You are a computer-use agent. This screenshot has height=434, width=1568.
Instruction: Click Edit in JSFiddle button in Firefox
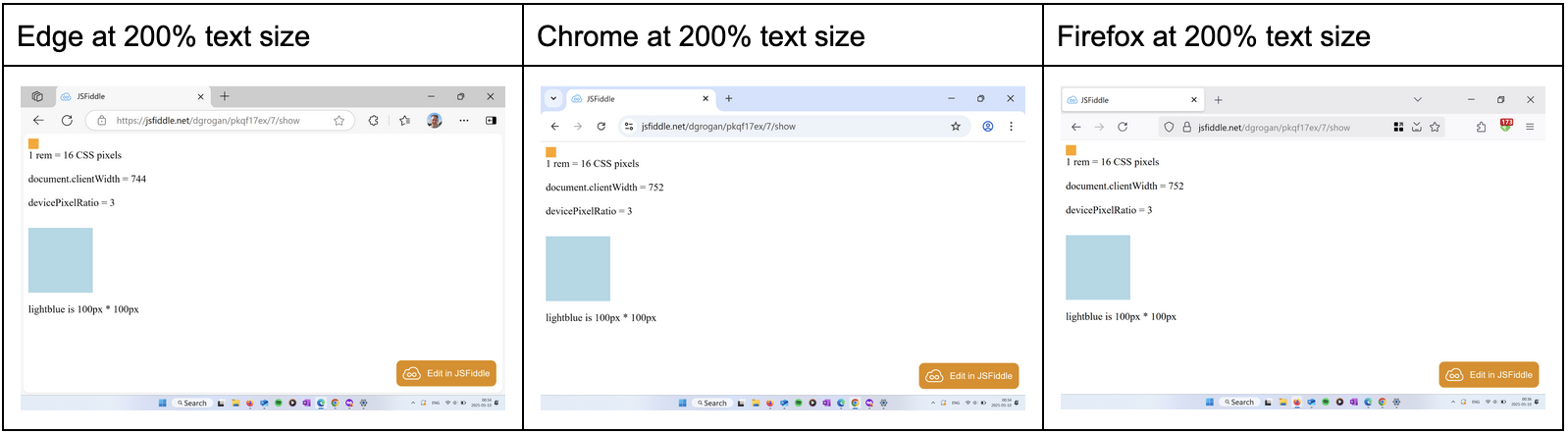click(1489, 374)
